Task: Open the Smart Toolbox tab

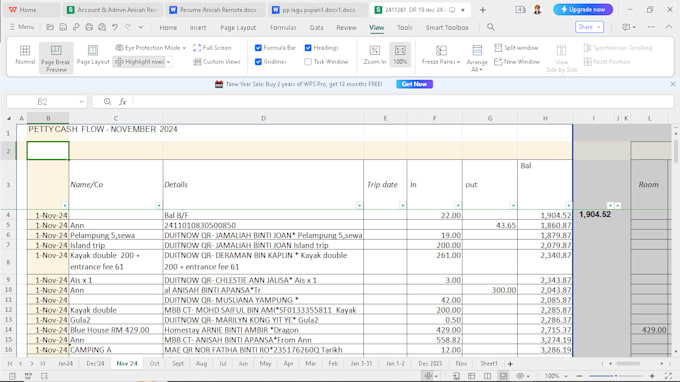Action: click(x=447, y=27)
